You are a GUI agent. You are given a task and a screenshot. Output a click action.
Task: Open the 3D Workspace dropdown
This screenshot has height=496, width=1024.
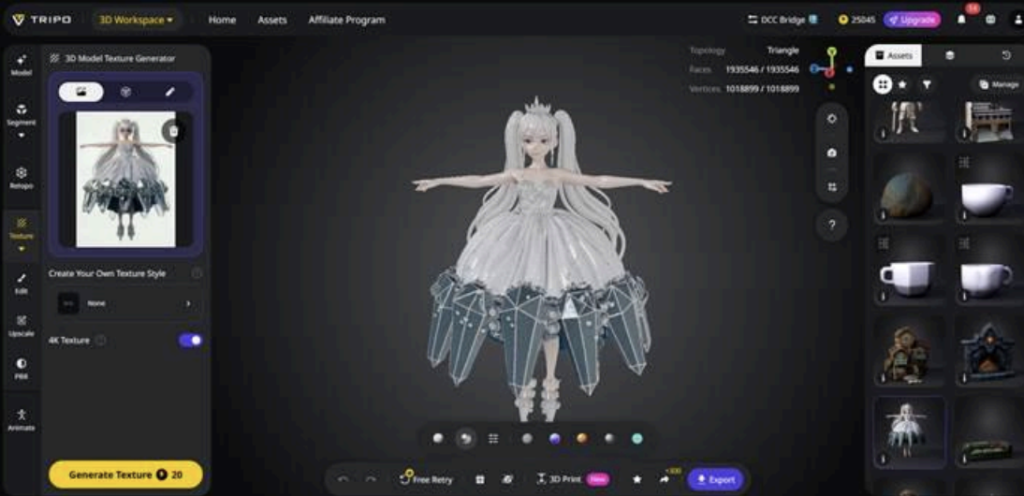pyautogui.click(x=136, y=19)
